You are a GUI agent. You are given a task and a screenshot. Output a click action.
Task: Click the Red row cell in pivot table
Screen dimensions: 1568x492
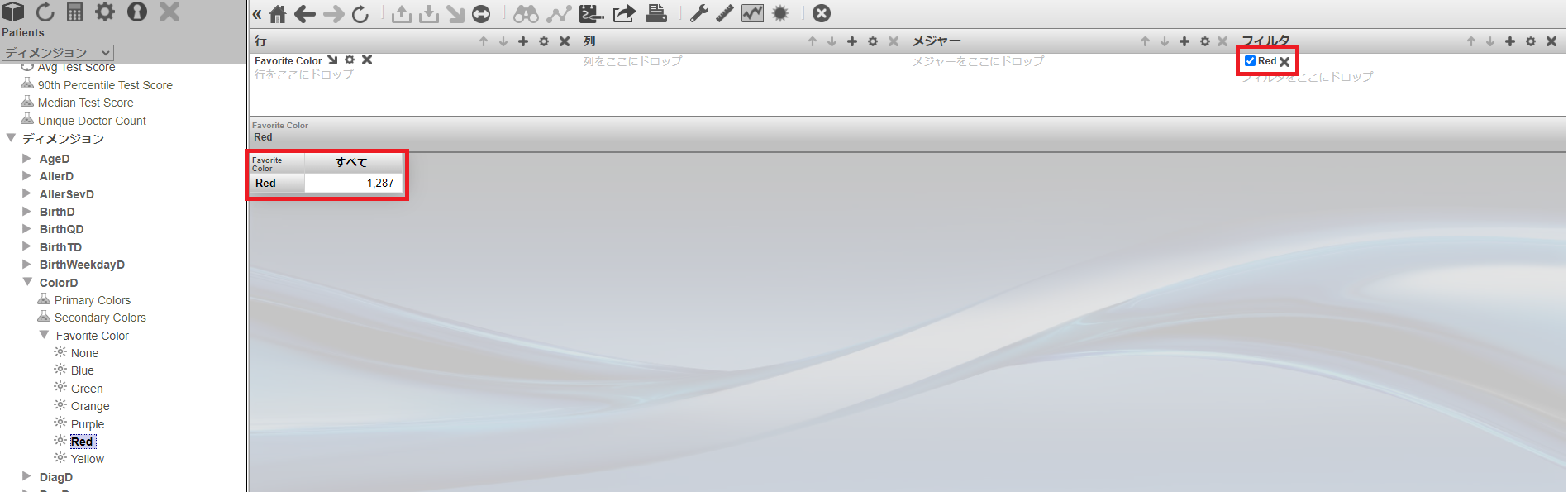(266, 184)
